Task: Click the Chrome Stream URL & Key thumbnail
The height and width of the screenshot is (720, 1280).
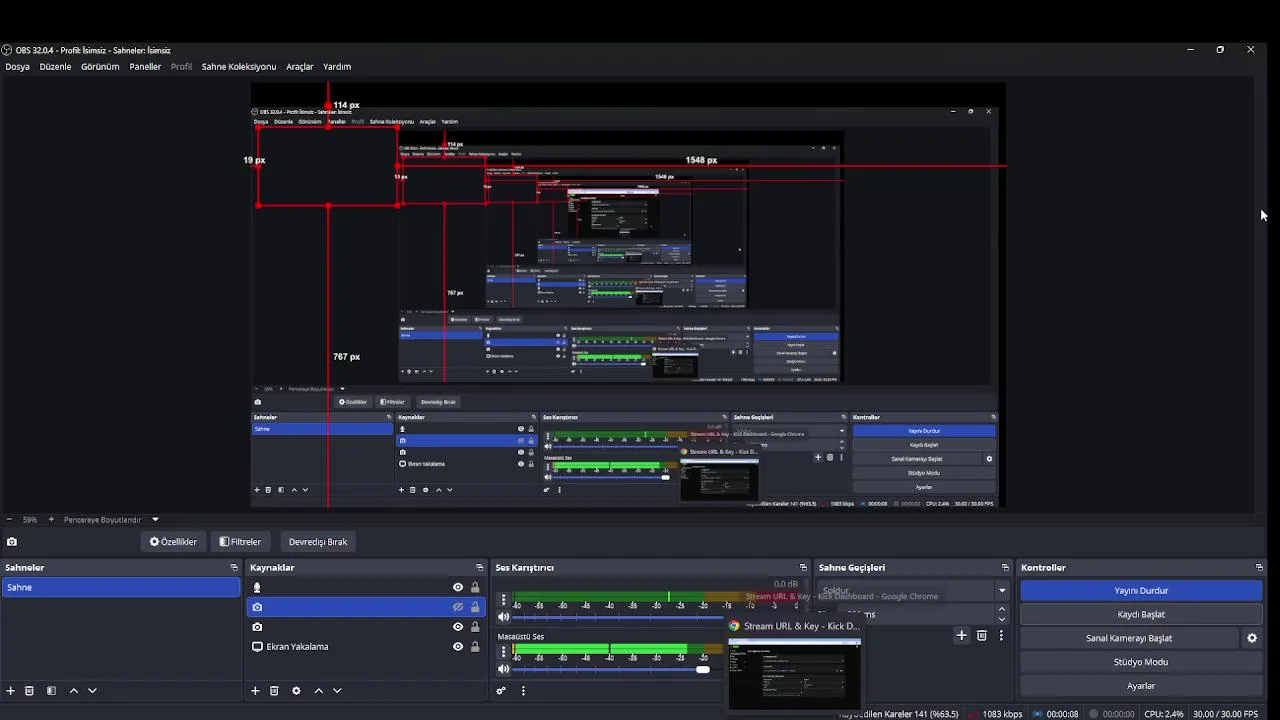Action: pyautogui.click(x=794, y=673)
